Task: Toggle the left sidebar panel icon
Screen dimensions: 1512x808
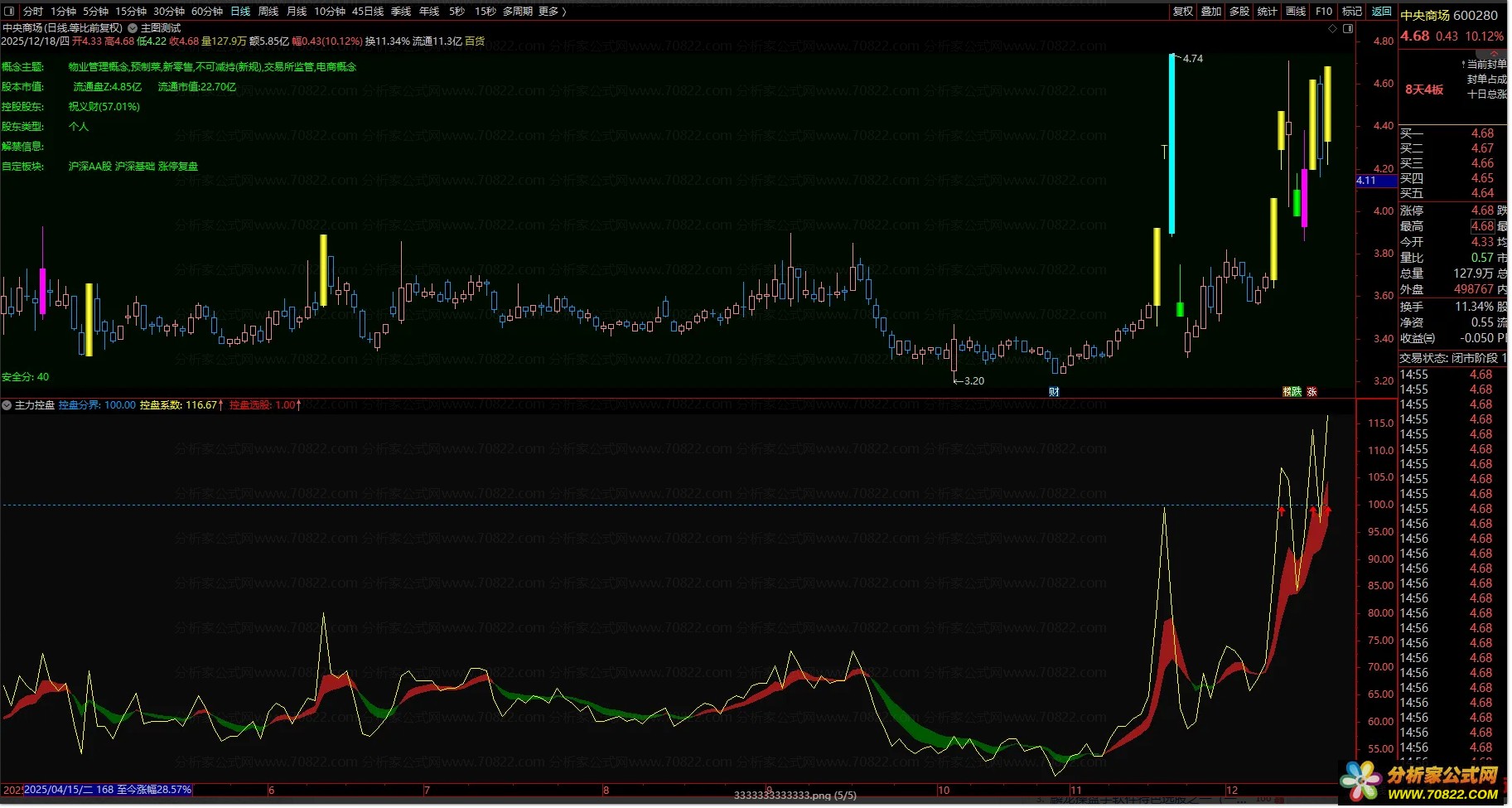Action: click(x=9, y=12)
